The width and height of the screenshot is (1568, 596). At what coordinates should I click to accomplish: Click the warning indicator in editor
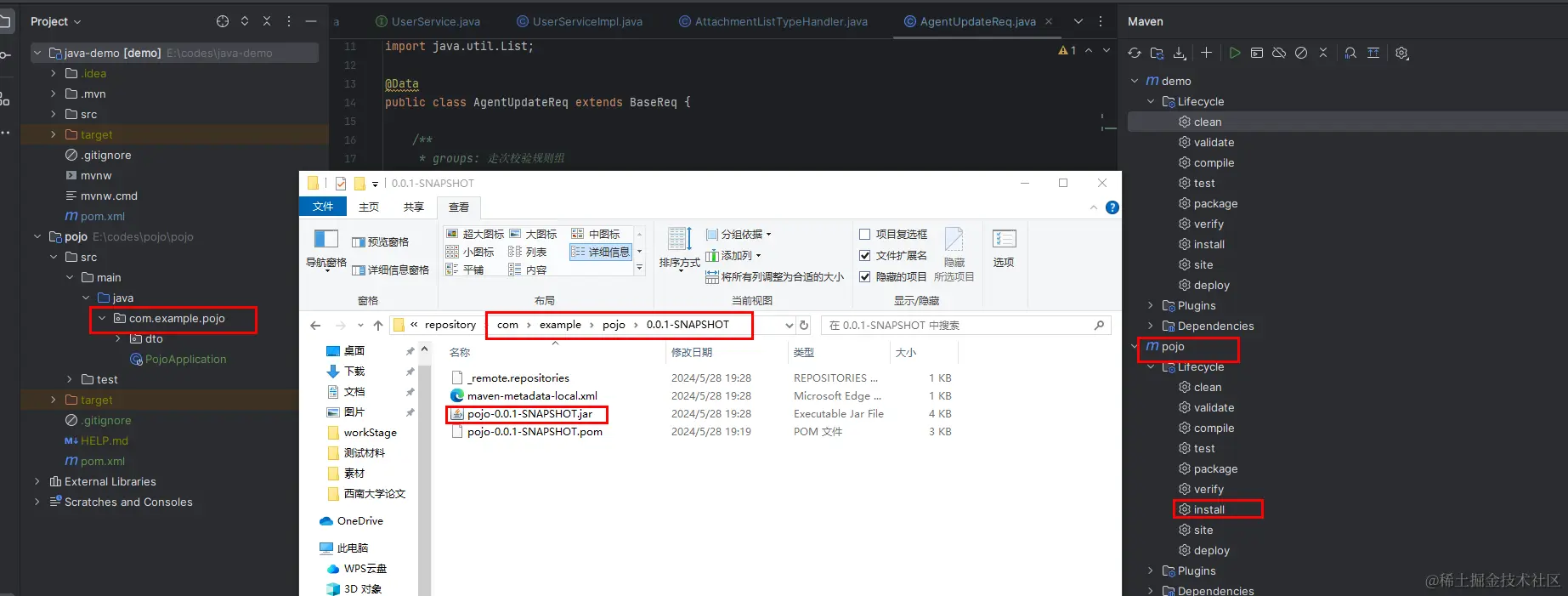pyautogui.click(x=1067, y=50)
